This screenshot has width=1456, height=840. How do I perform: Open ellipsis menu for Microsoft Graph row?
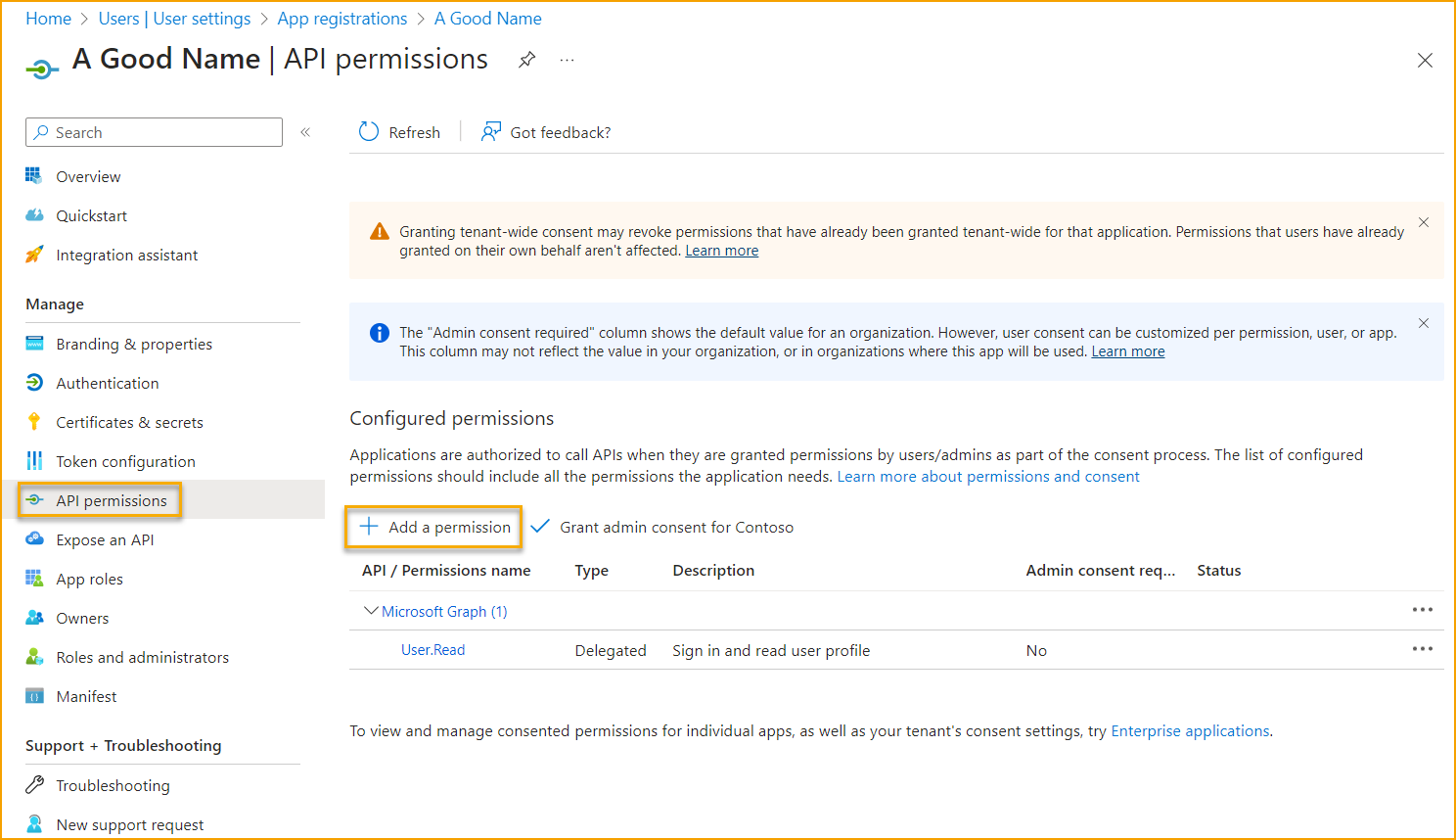[1423, 610]
